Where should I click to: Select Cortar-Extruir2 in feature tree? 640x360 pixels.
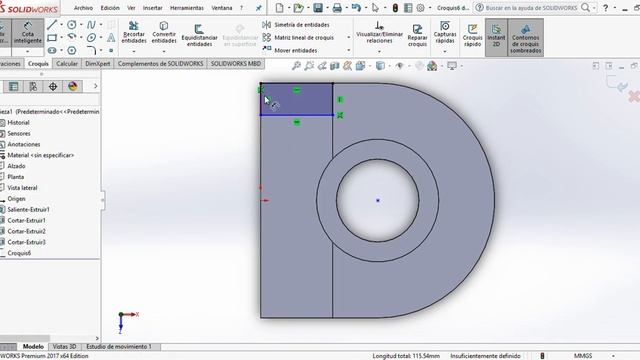[27, 231]
